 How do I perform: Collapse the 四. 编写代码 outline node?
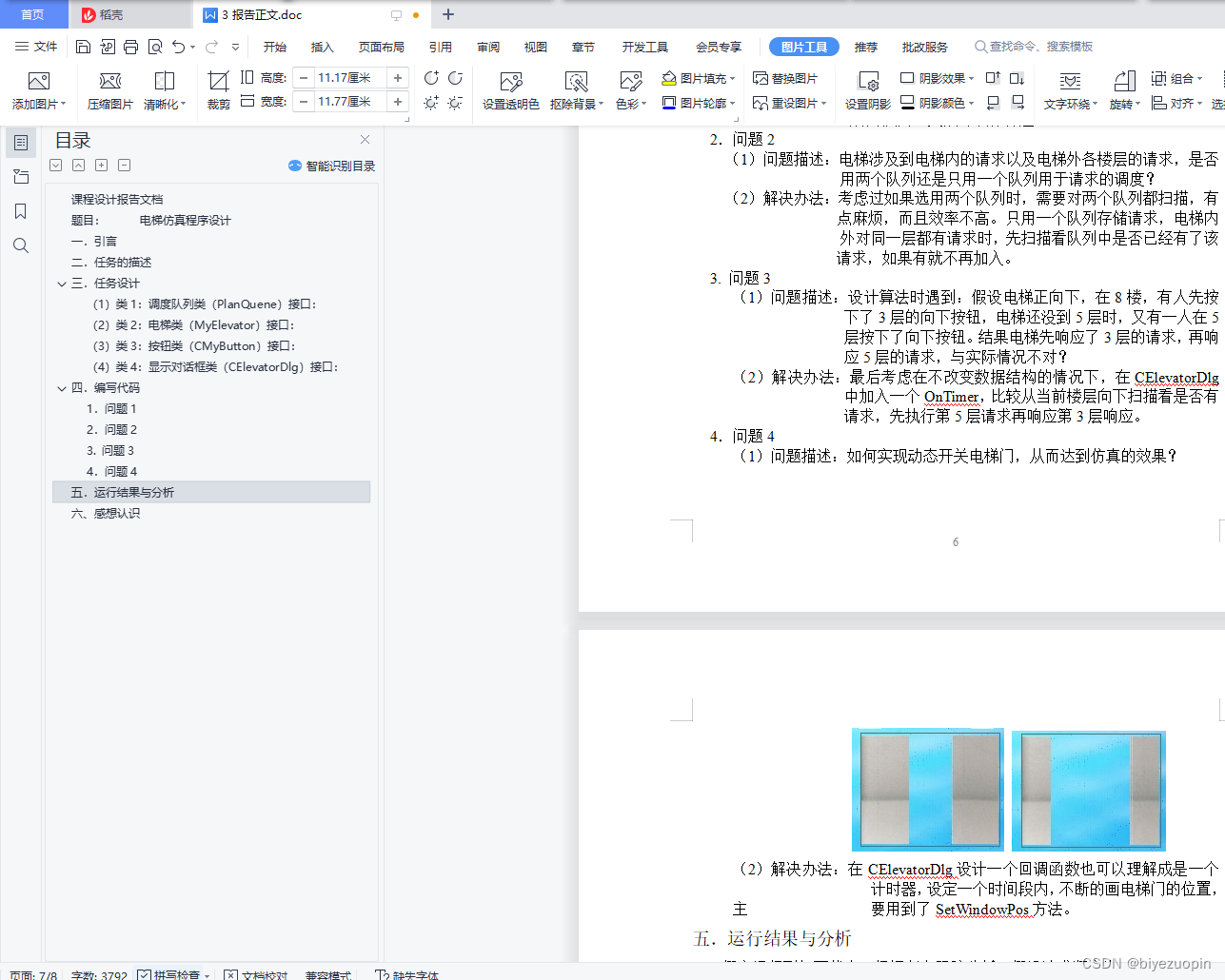[x=62, y=388]
